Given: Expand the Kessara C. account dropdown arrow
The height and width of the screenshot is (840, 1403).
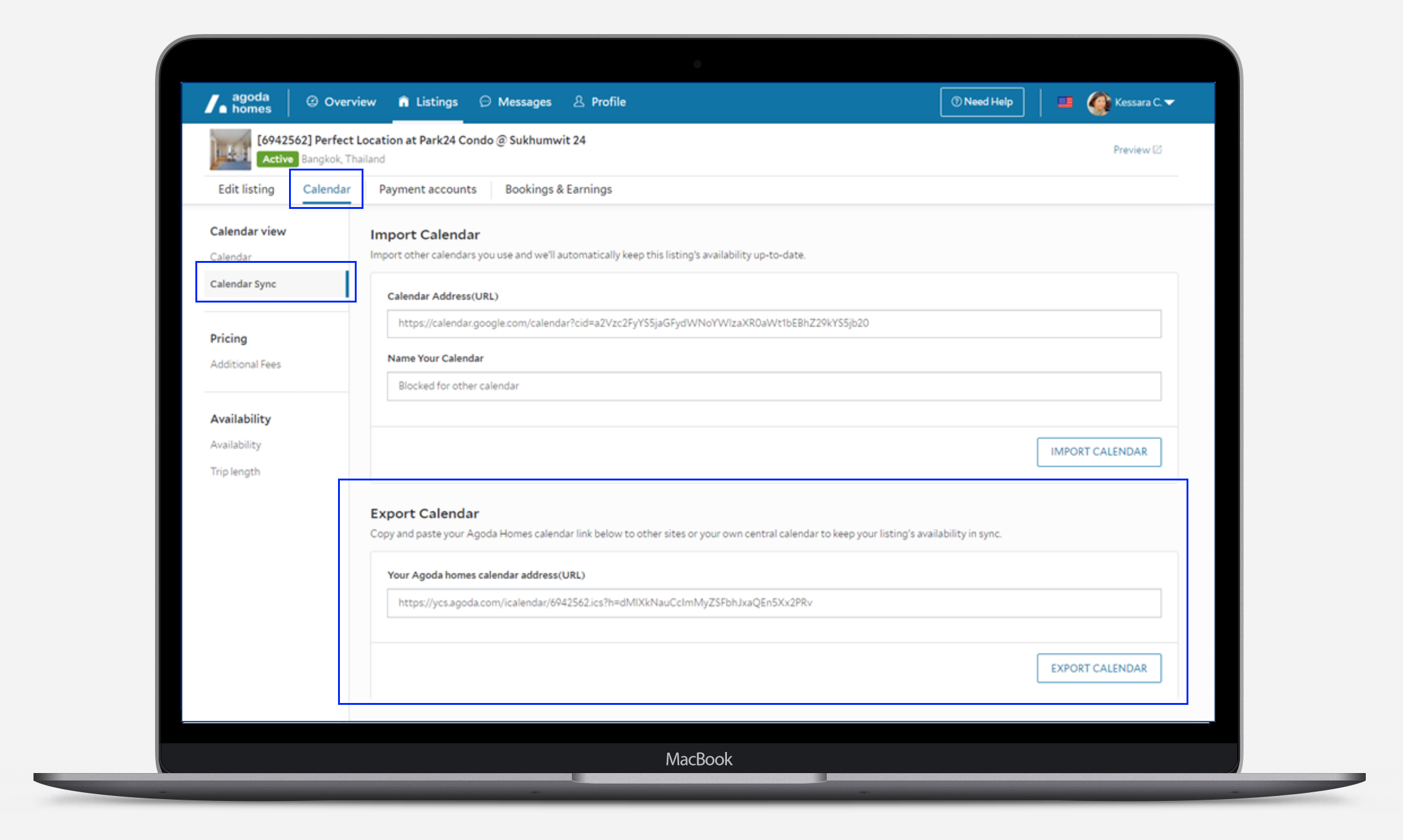Looking at the screenshot, I should [x=1170, y=102].
